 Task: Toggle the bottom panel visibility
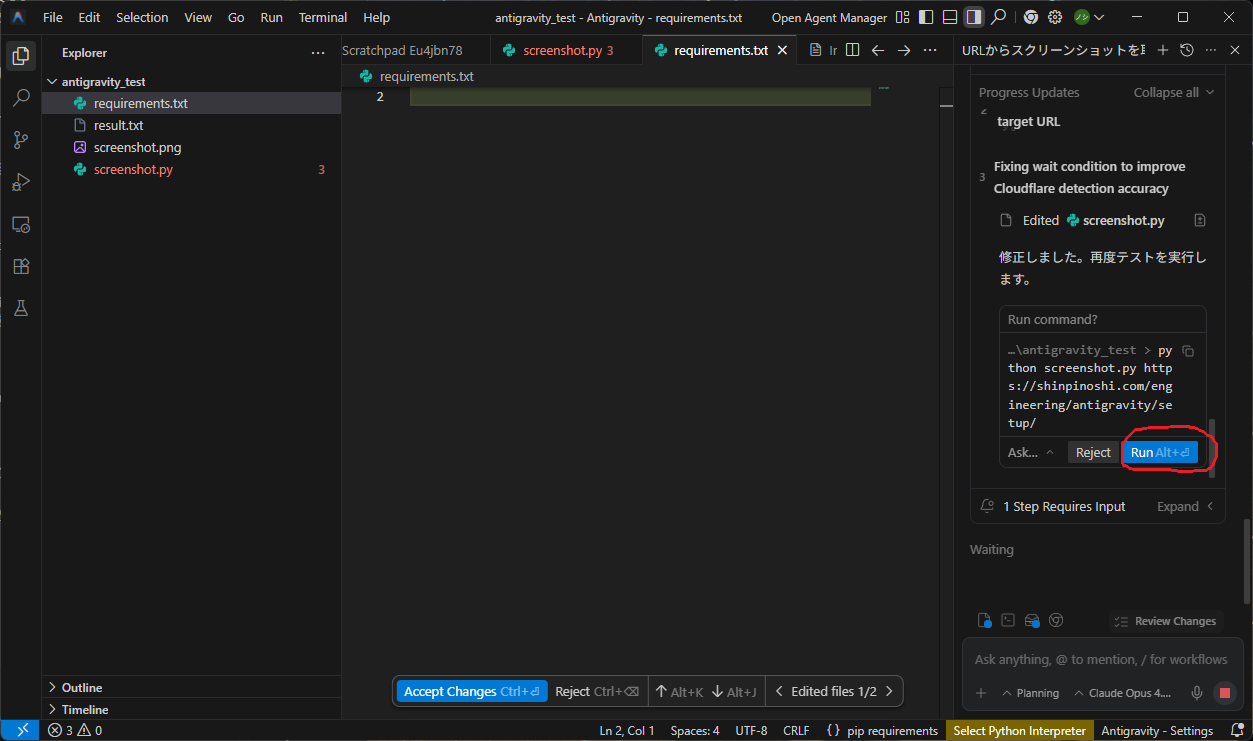click(950, 17)
